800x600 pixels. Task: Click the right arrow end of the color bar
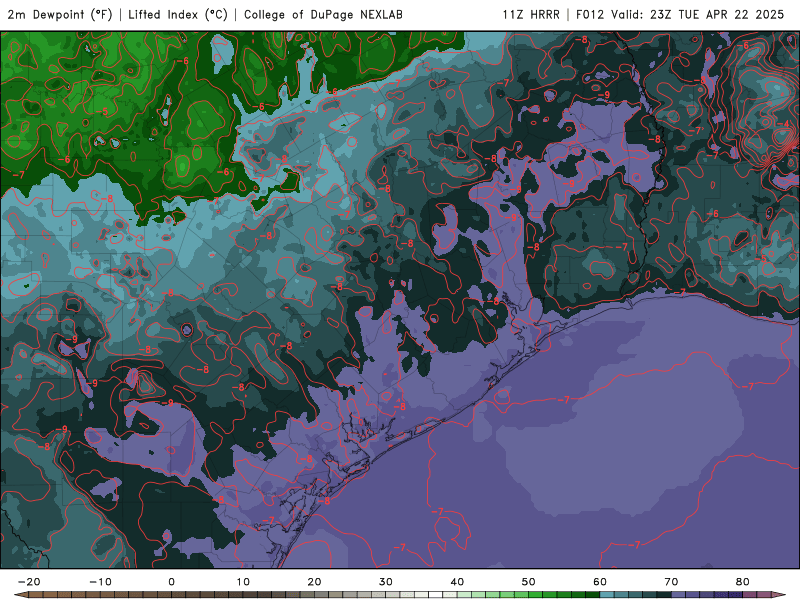point(779,595)
